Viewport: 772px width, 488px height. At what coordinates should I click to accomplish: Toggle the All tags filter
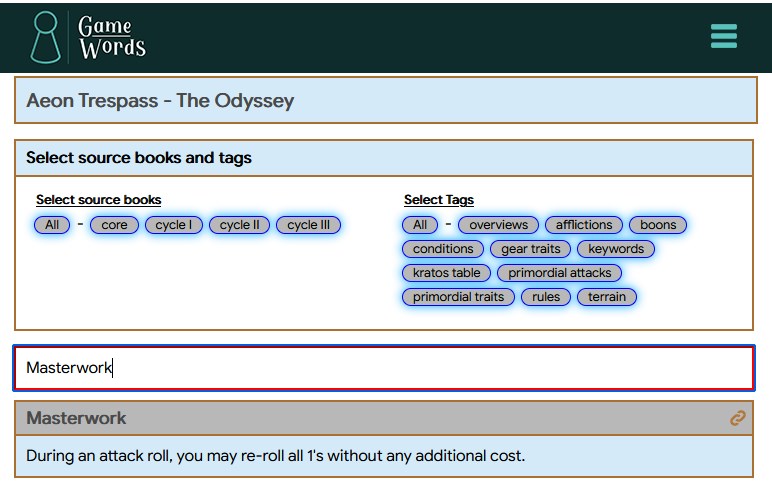pos(420,225)
